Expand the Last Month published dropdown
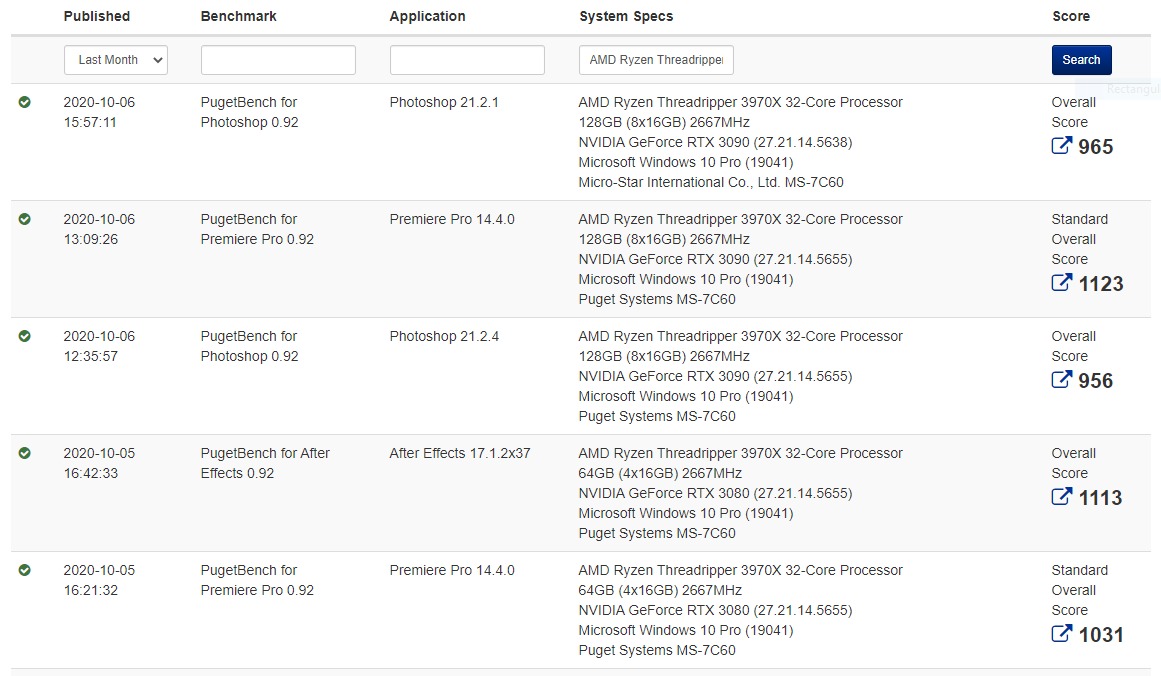The width and height of the screenshot is (1161, 676). (x=116, y=60)
